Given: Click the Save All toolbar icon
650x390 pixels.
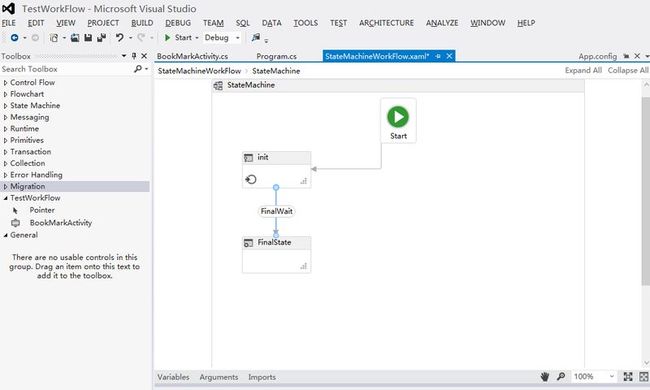Looking at the screenshot, I should (x=101, y=38).
